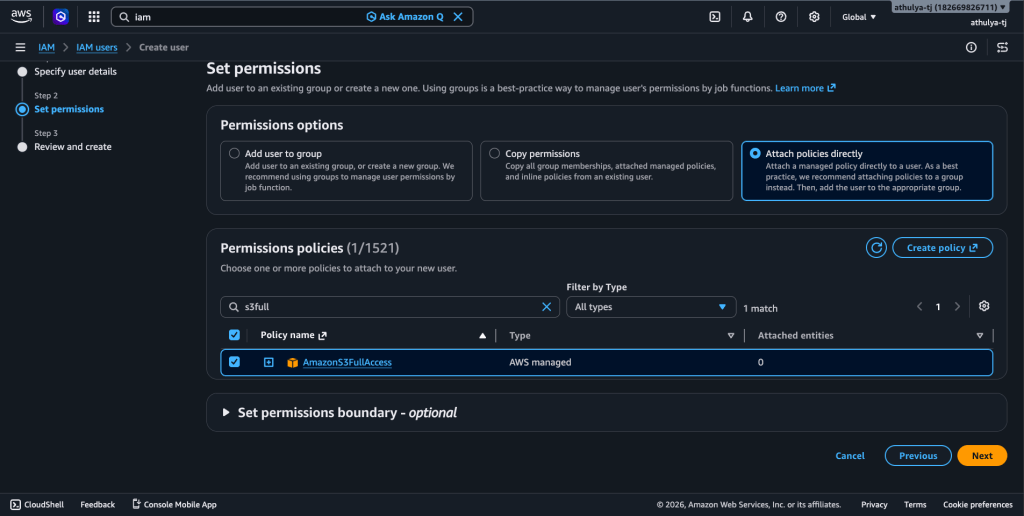Image resolution: width=1024 pixels, height=516 pixels.
Task: Expand the AmazonS3FullAccess policy details
Action: click(268, 363)
